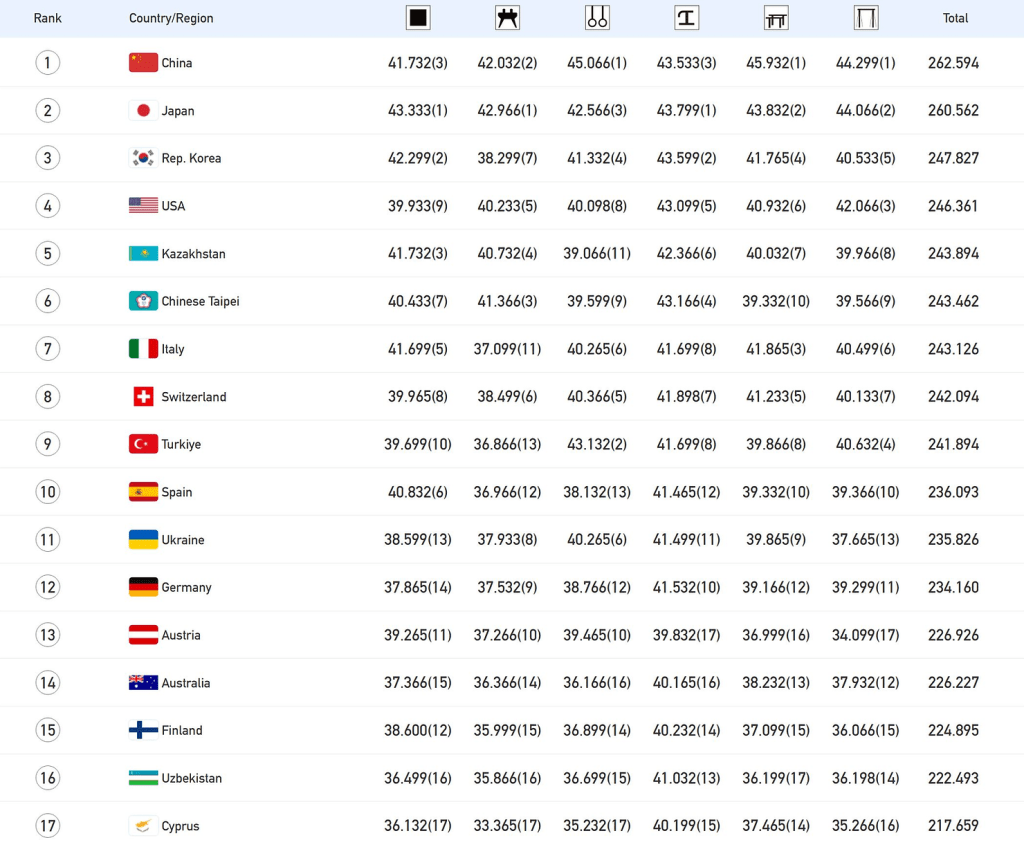
Task: Open the Chinese Taipei country link
Action: tap(200, 301)
